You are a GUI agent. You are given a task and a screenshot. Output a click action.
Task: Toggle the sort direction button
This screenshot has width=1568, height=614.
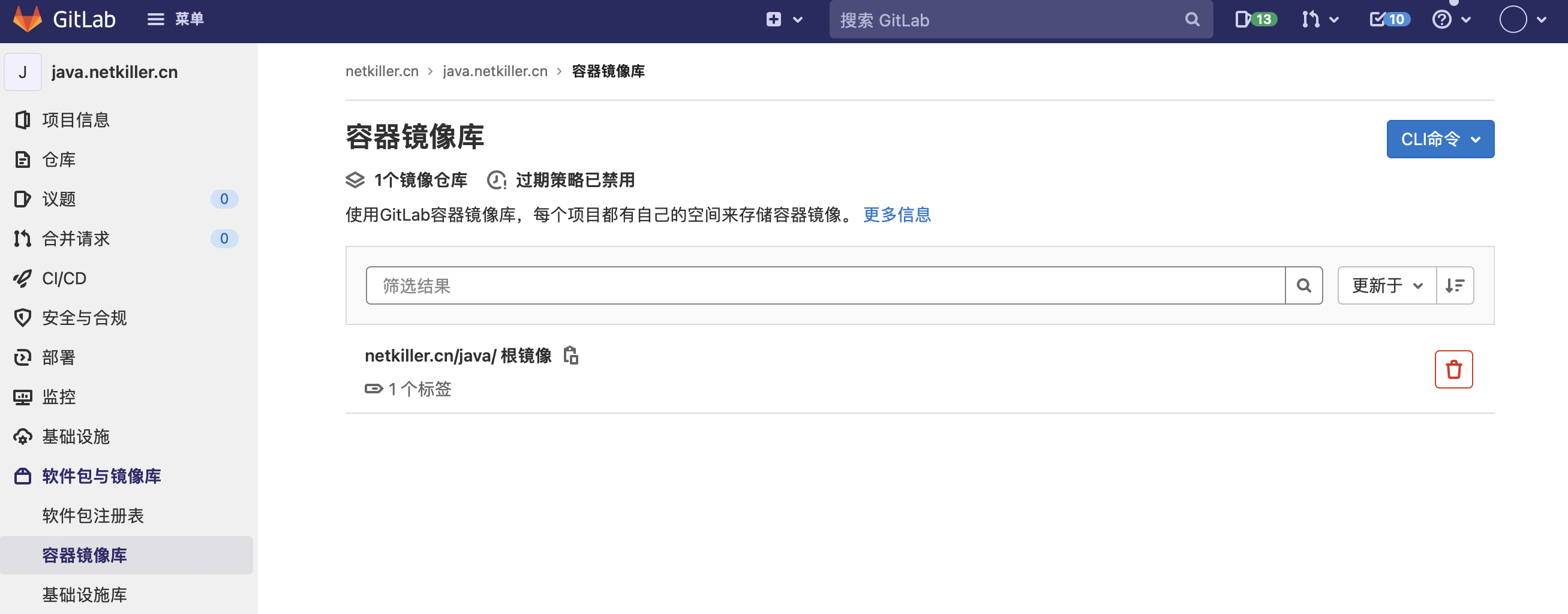[1455, 285]
